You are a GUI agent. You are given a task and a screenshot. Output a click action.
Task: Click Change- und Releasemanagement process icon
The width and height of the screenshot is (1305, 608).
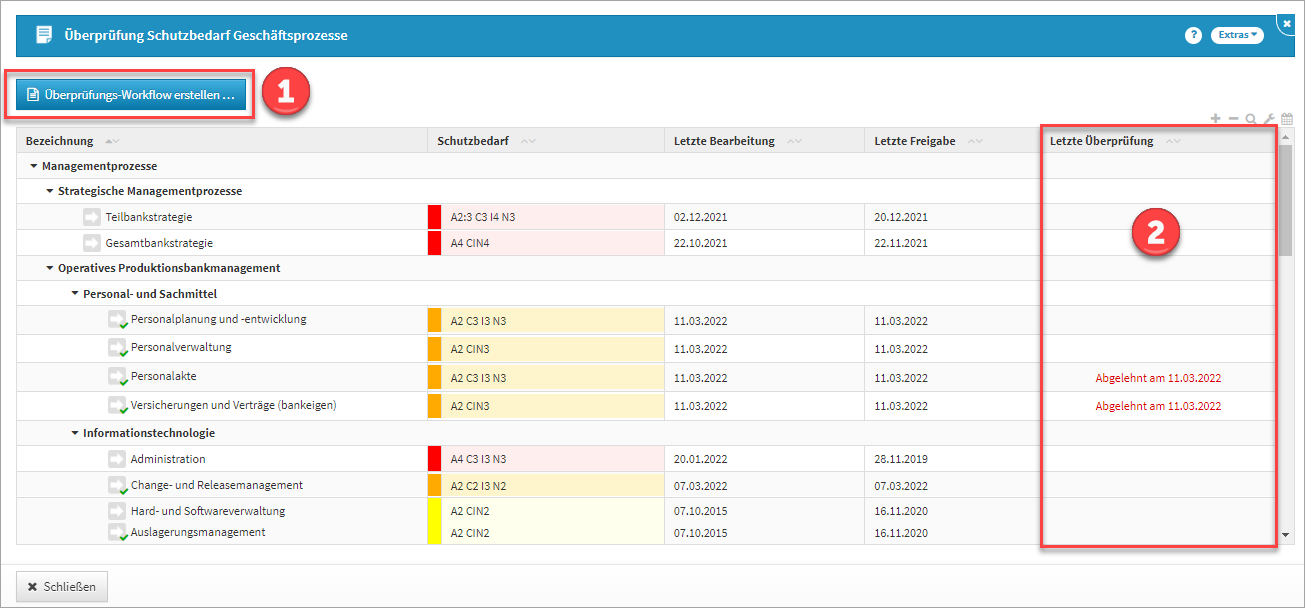(118, 486)
